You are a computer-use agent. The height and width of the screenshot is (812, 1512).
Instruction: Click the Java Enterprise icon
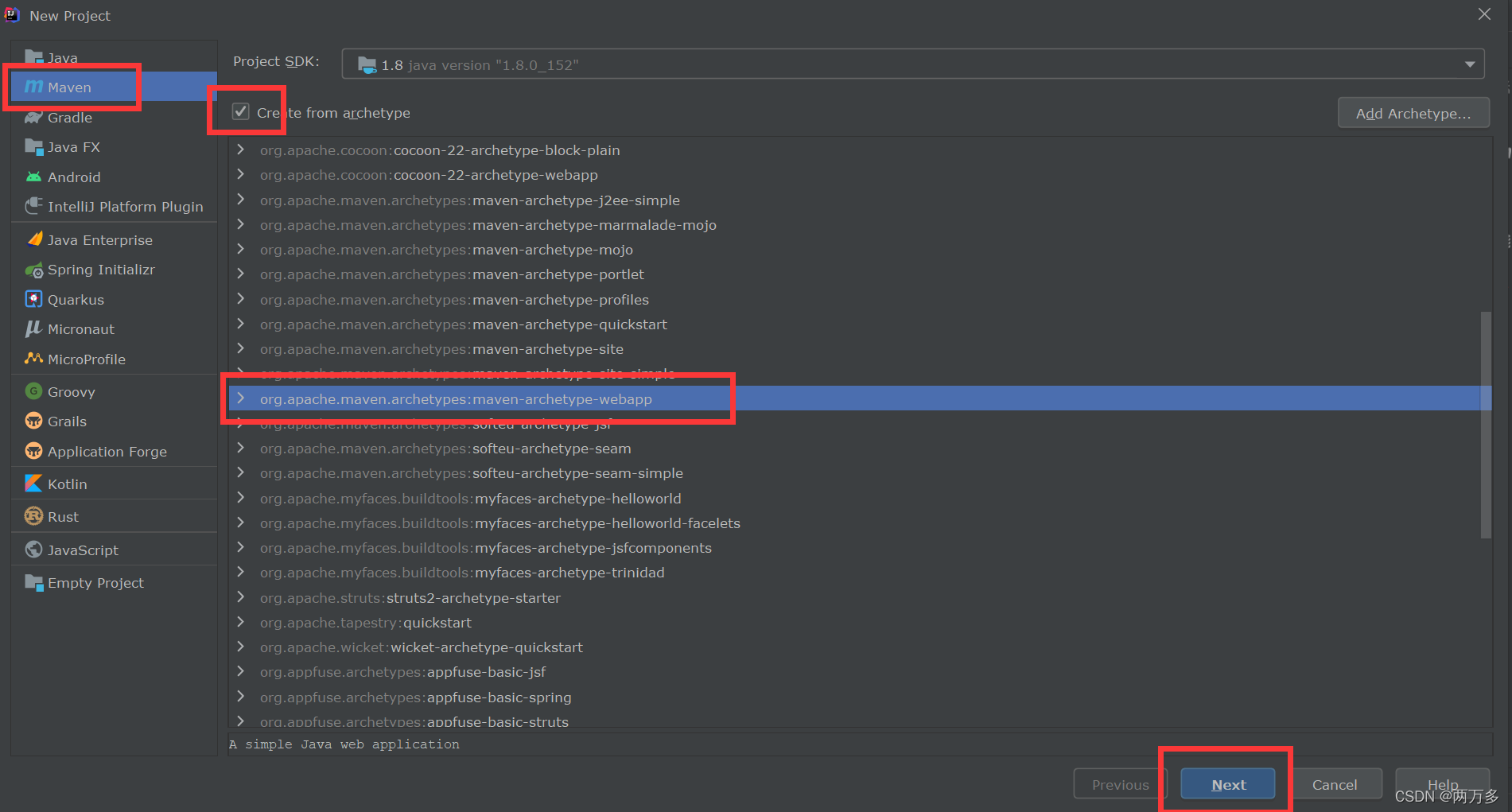[33, 239]
